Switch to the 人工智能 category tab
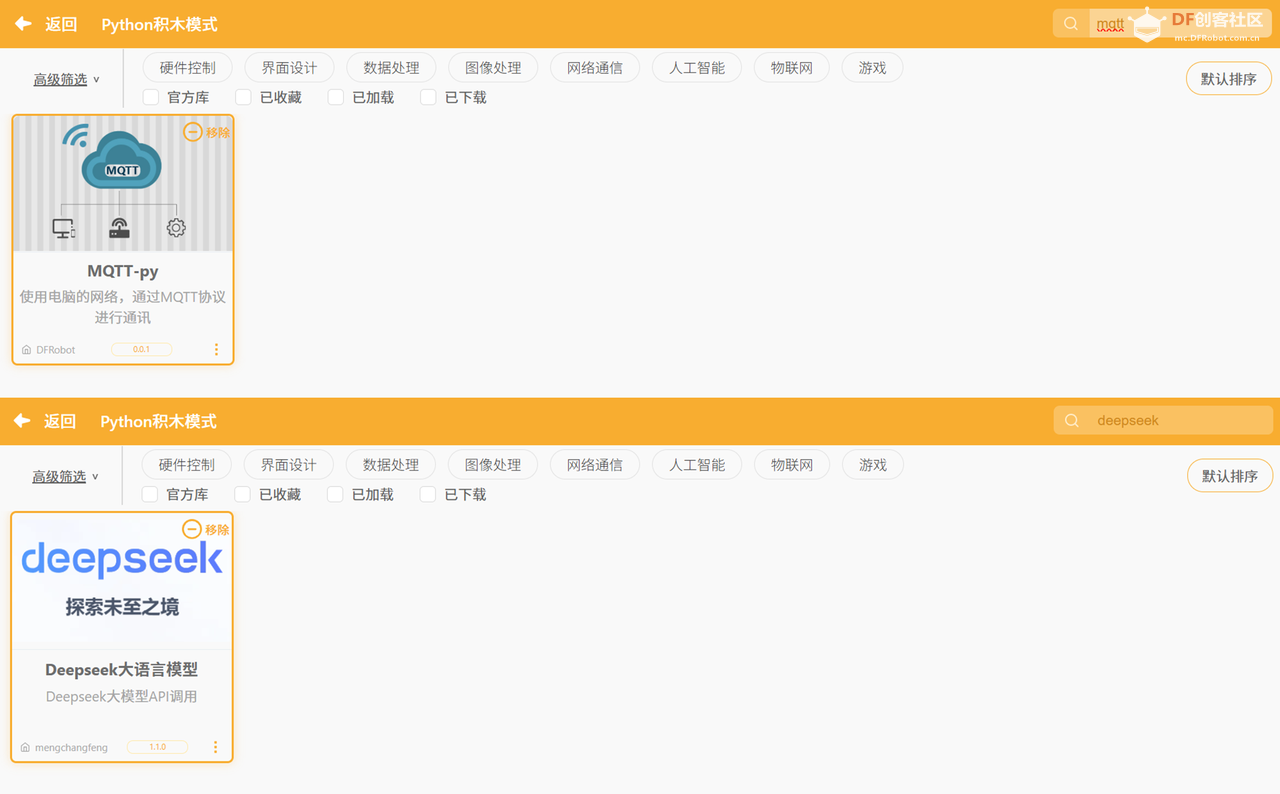 click(x=696, y=67)
